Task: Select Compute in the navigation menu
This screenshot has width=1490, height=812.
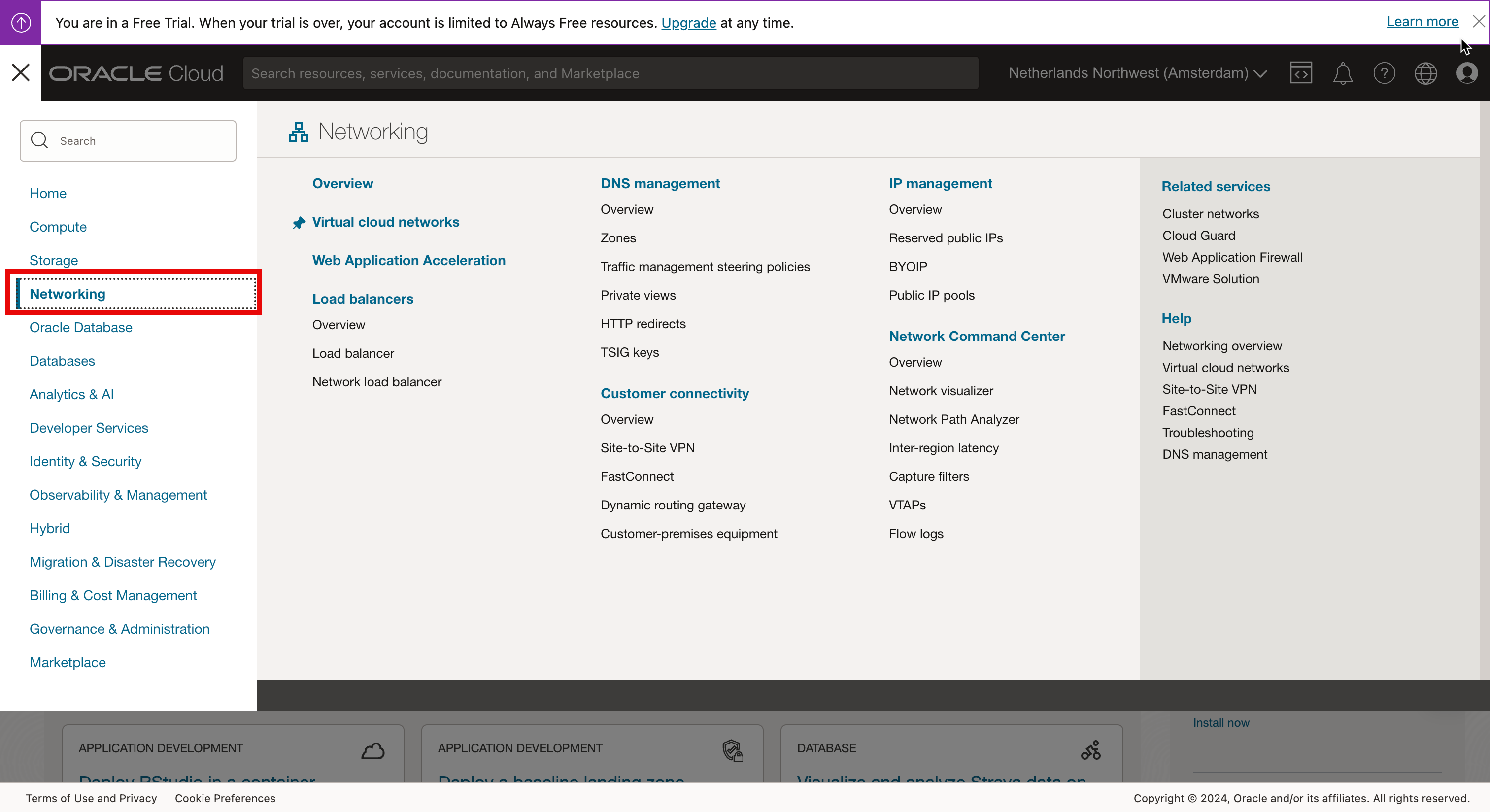Action: click(58, 227)
